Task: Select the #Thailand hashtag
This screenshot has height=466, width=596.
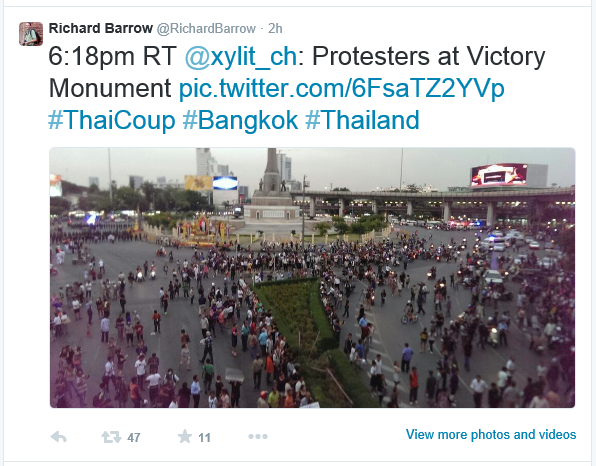Action: [362, 120]
